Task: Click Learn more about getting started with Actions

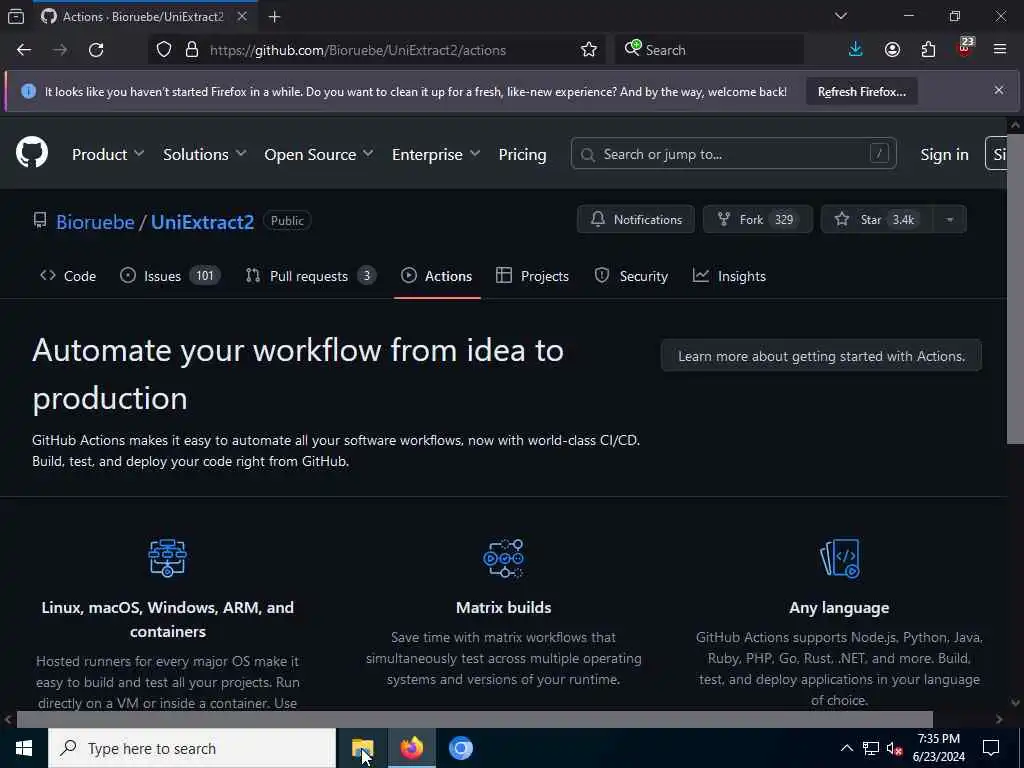Action: [821, 356]
